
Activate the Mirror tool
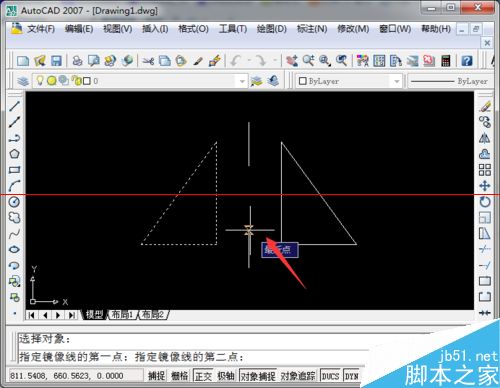pyautogui.click(x=485, y=138)
